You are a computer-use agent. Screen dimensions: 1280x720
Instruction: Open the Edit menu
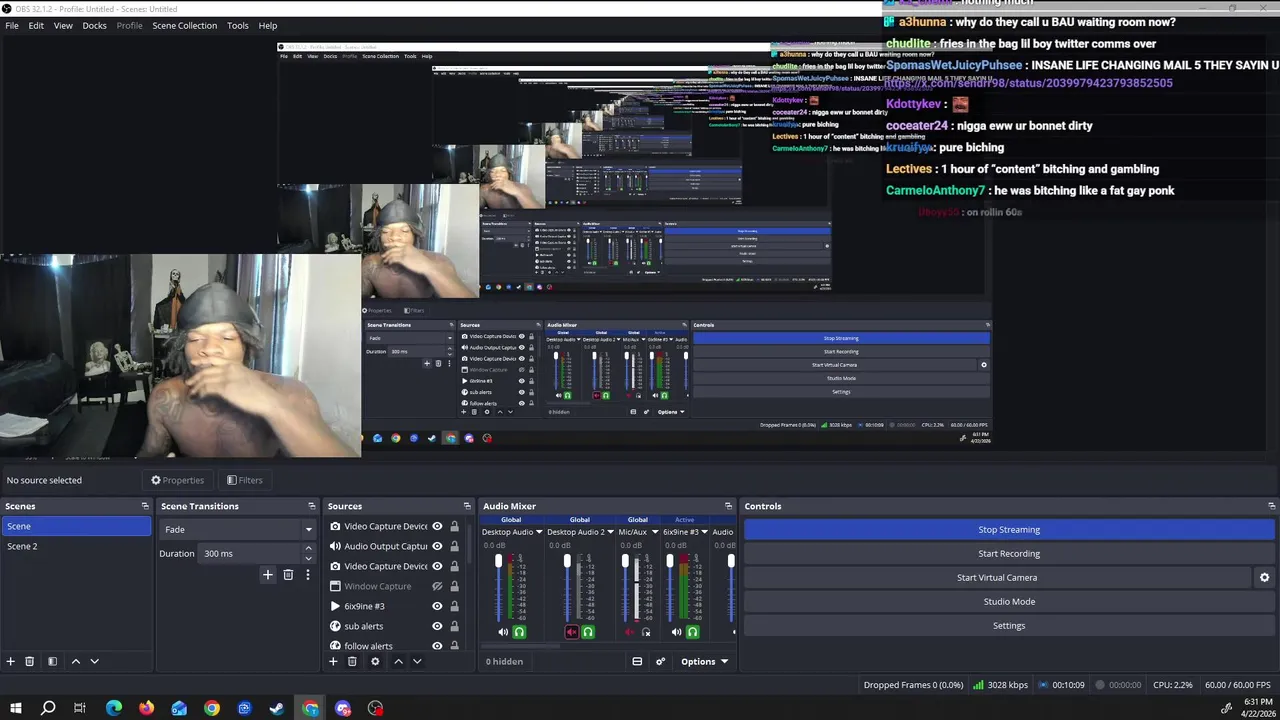[x=36, y=25]
